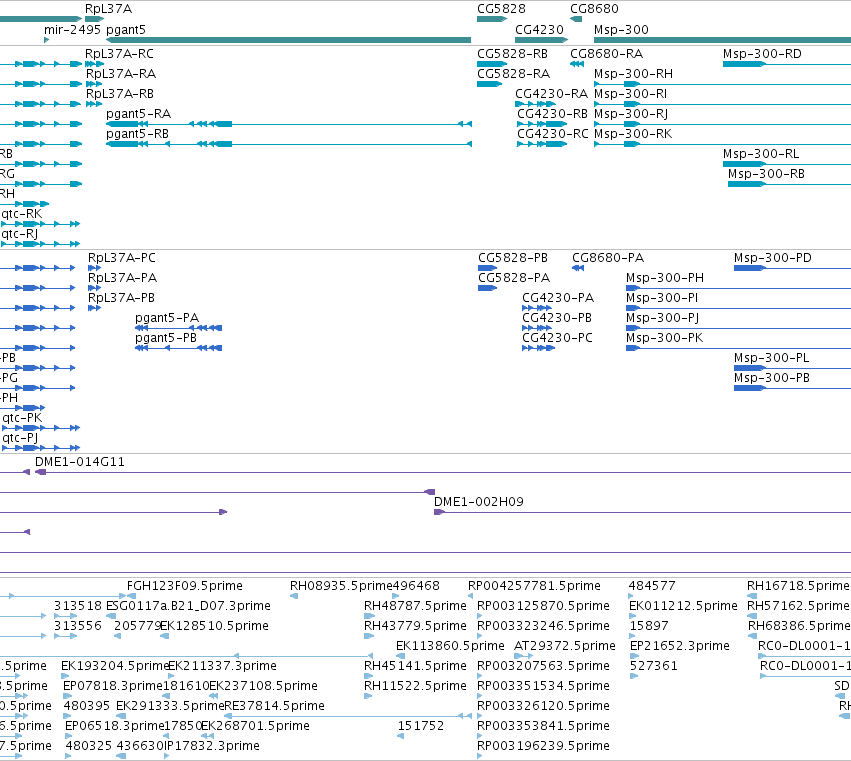Select the RpL37A gene label

(109, 9)
